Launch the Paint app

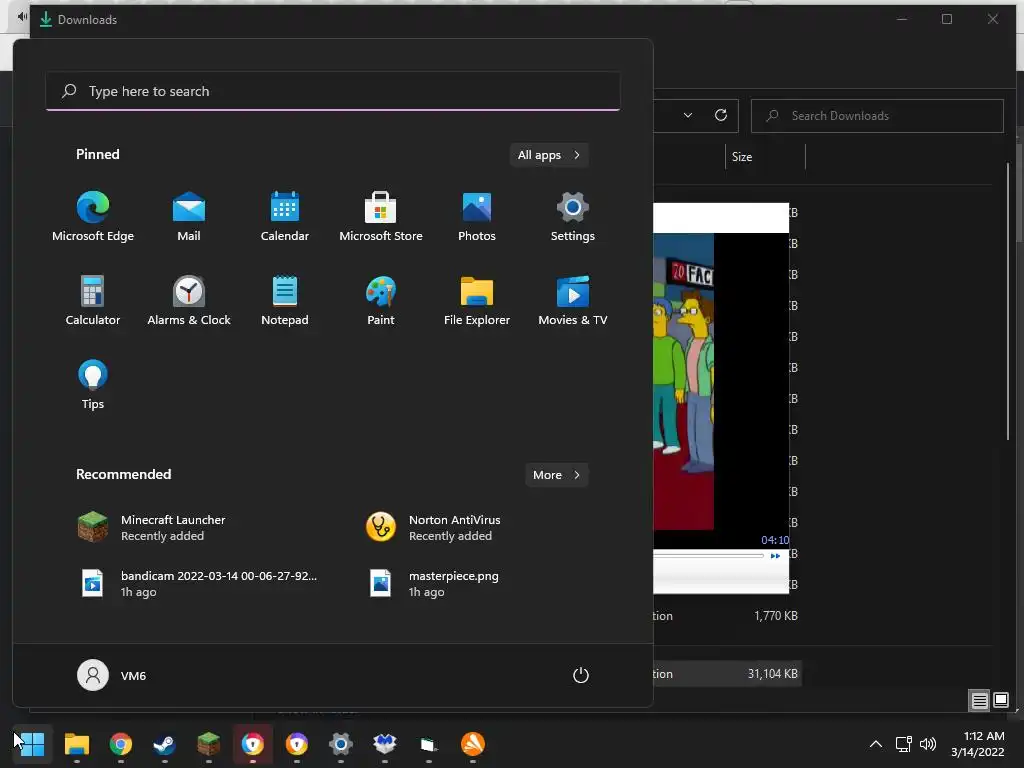[x=381, y=300]
